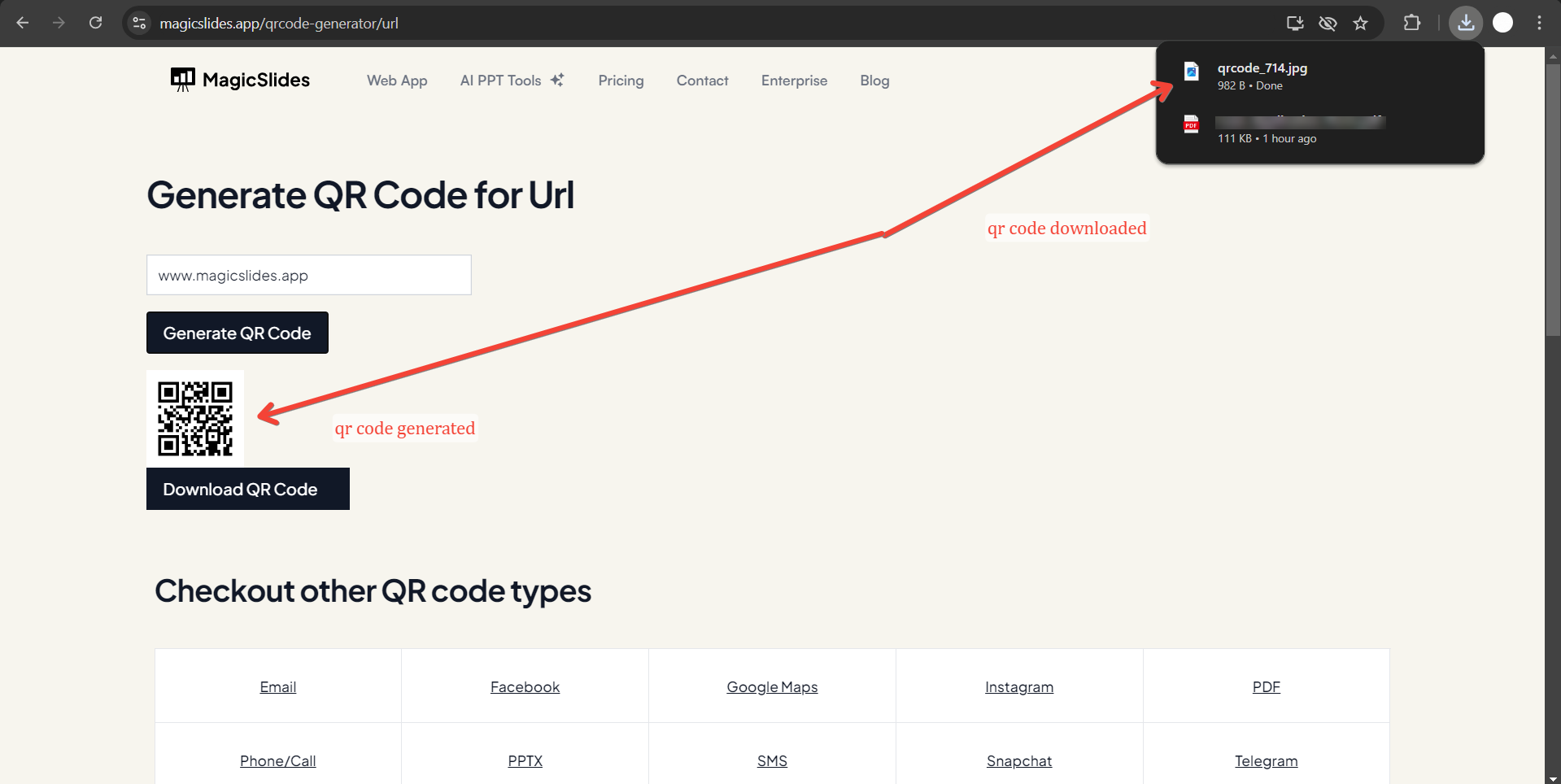Open the Enterprise nav item
The width and height of the screenshot is (1561, 784).
794,81
